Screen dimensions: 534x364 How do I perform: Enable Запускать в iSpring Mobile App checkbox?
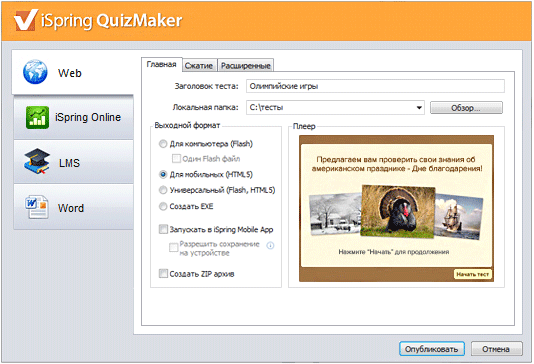point(163,229)
